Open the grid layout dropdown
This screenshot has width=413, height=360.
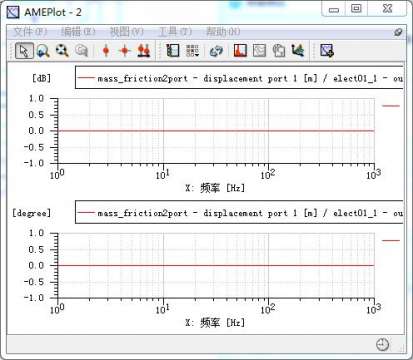192,51
